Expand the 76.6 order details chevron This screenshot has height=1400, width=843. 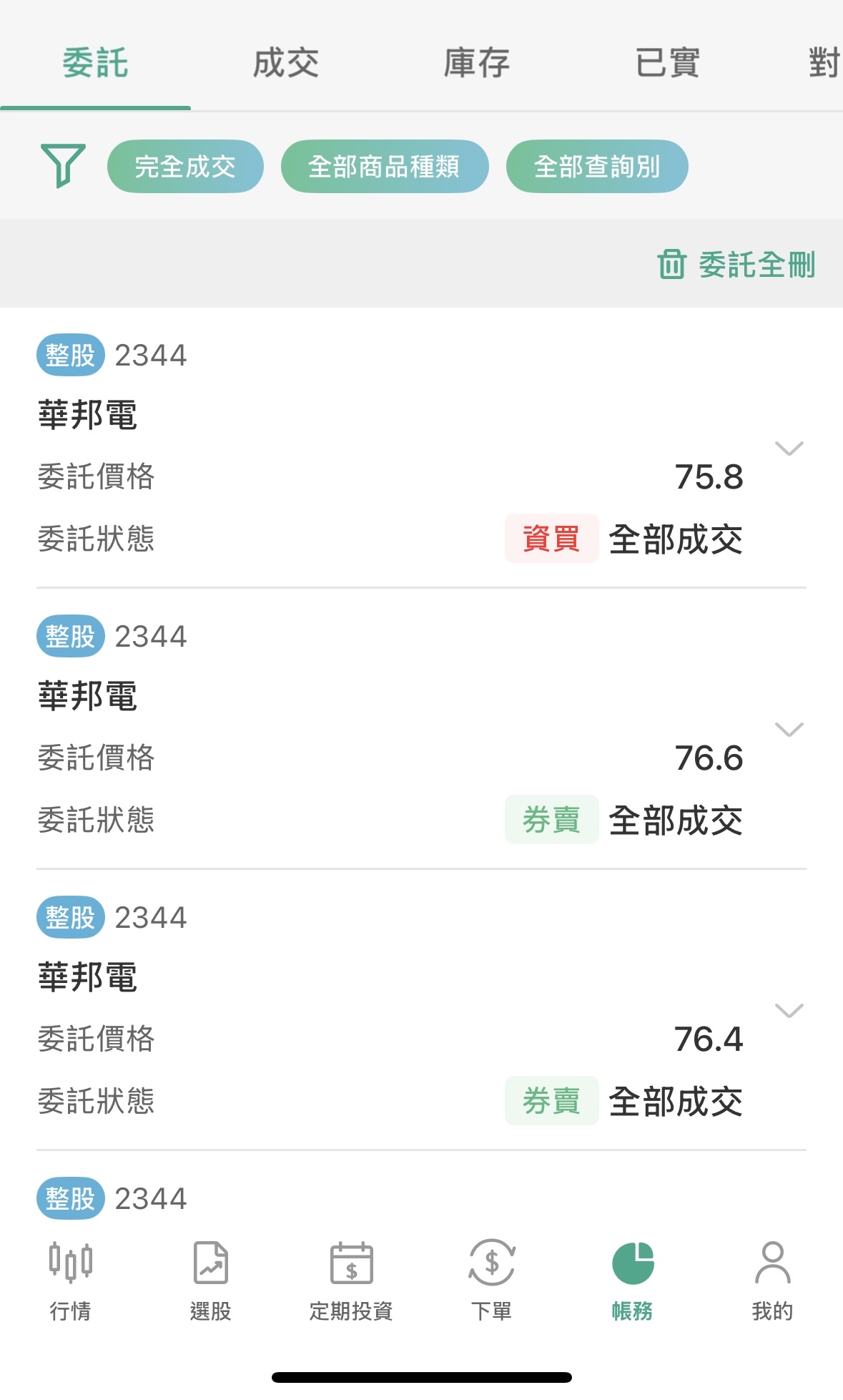789,730
